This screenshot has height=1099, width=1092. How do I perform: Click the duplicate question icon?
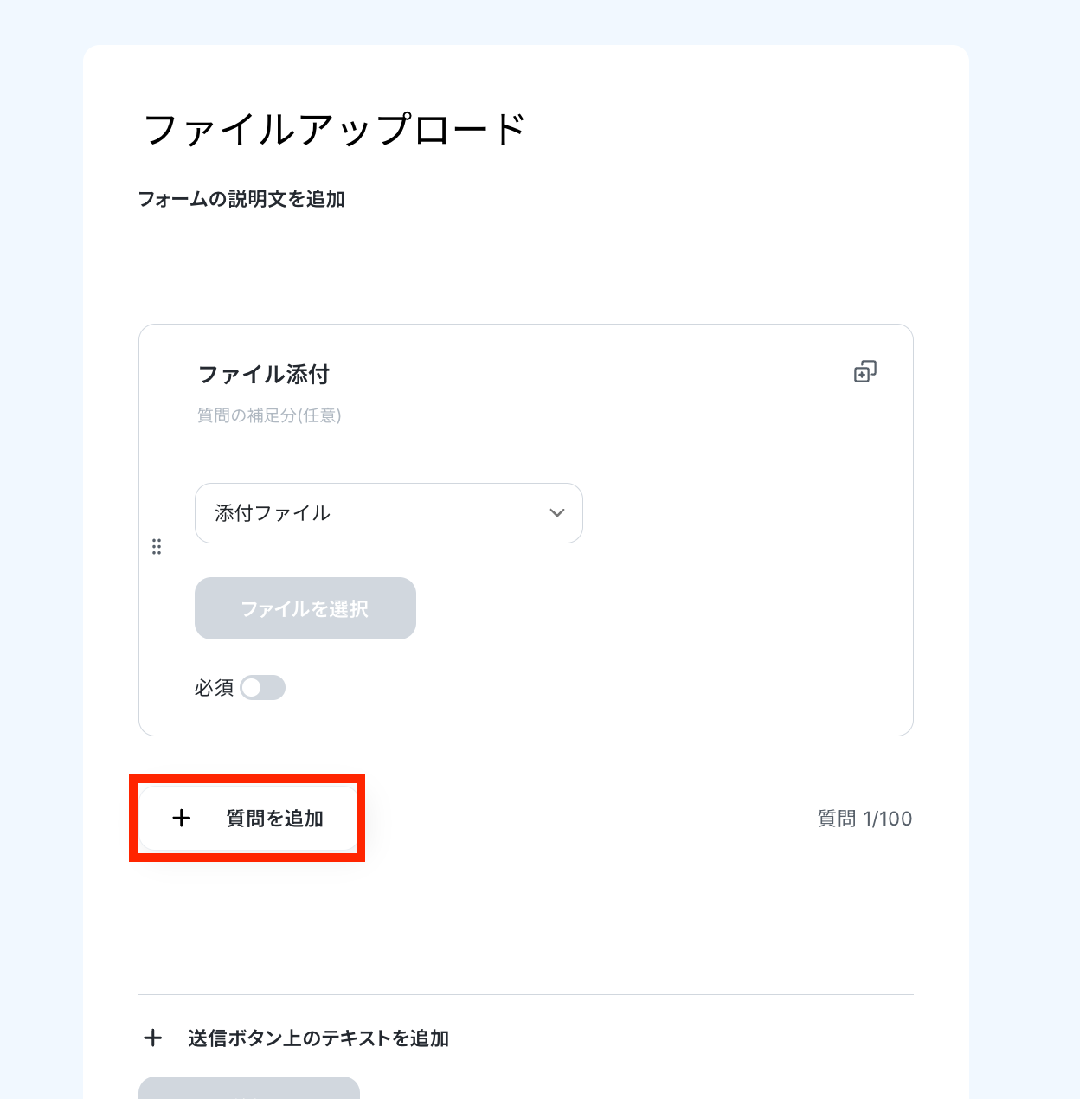click(864, 372)
